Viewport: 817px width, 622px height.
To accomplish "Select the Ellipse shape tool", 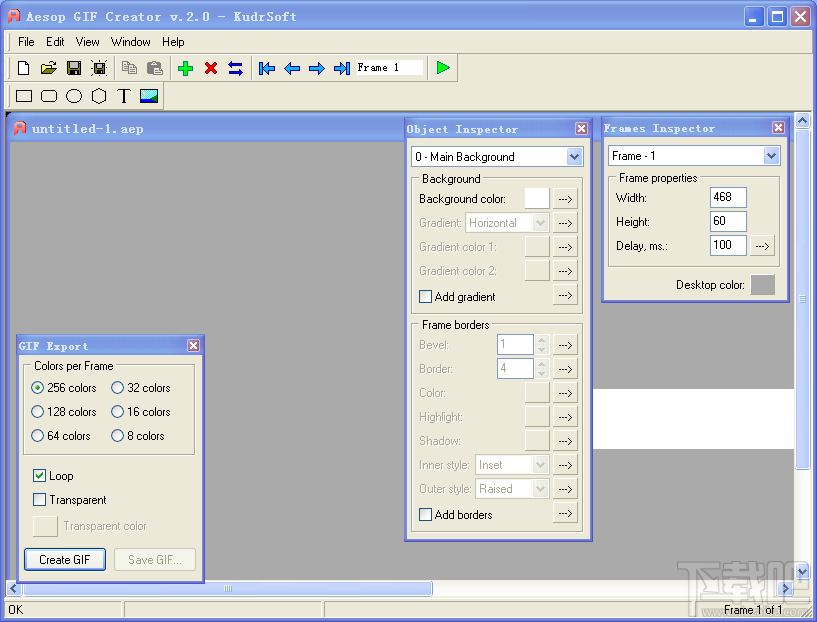I will (74, 96).
